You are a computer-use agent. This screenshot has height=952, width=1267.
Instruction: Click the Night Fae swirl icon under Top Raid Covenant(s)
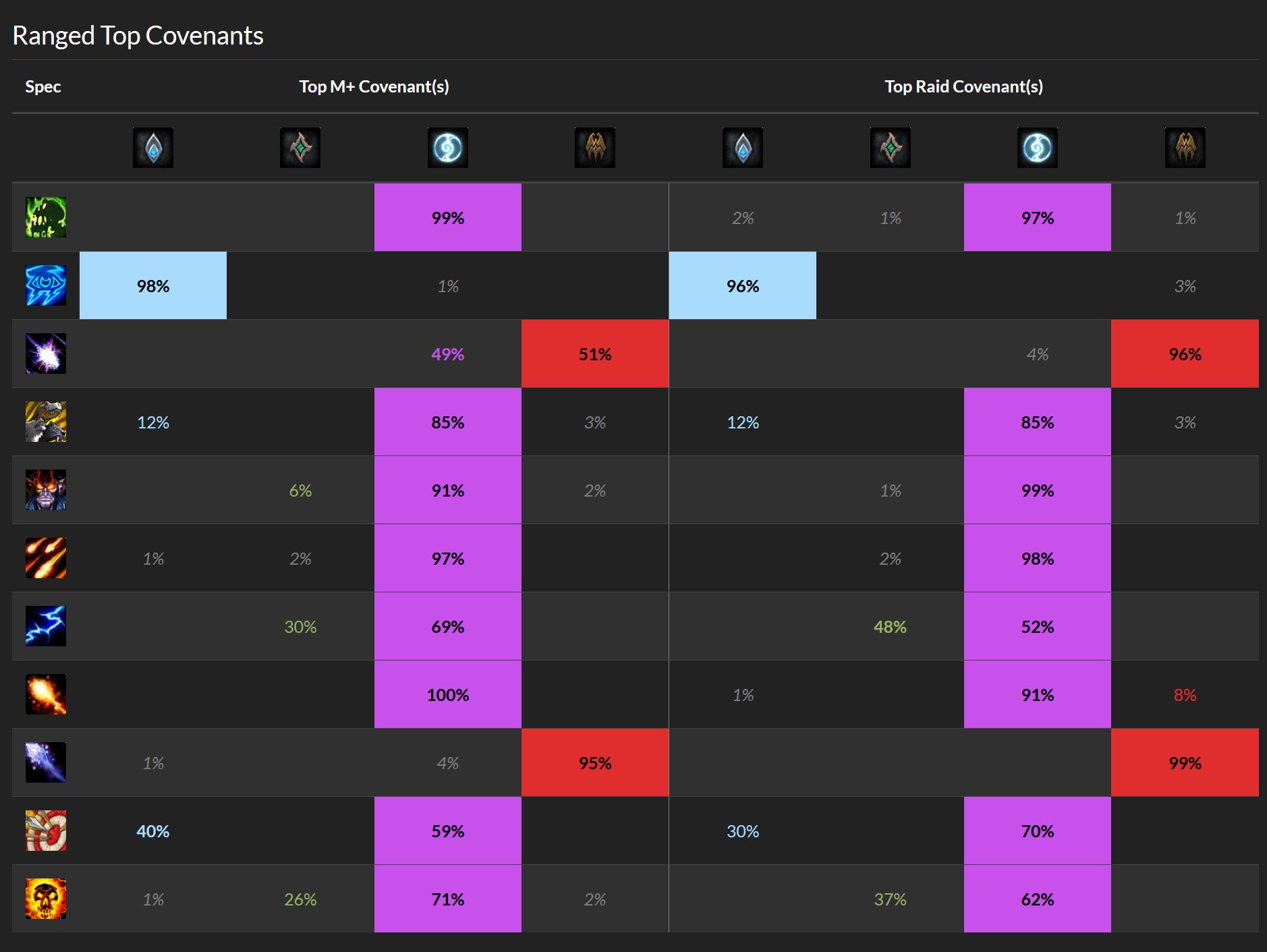[x=1038, y=148]
